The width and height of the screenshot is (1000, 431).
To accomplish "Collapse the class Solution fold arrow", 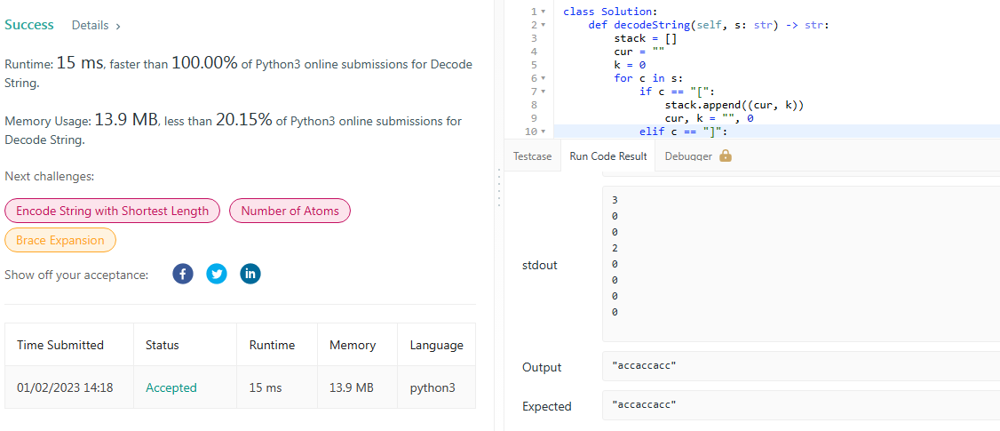I will pyautogui.click(x=543, y=11).
